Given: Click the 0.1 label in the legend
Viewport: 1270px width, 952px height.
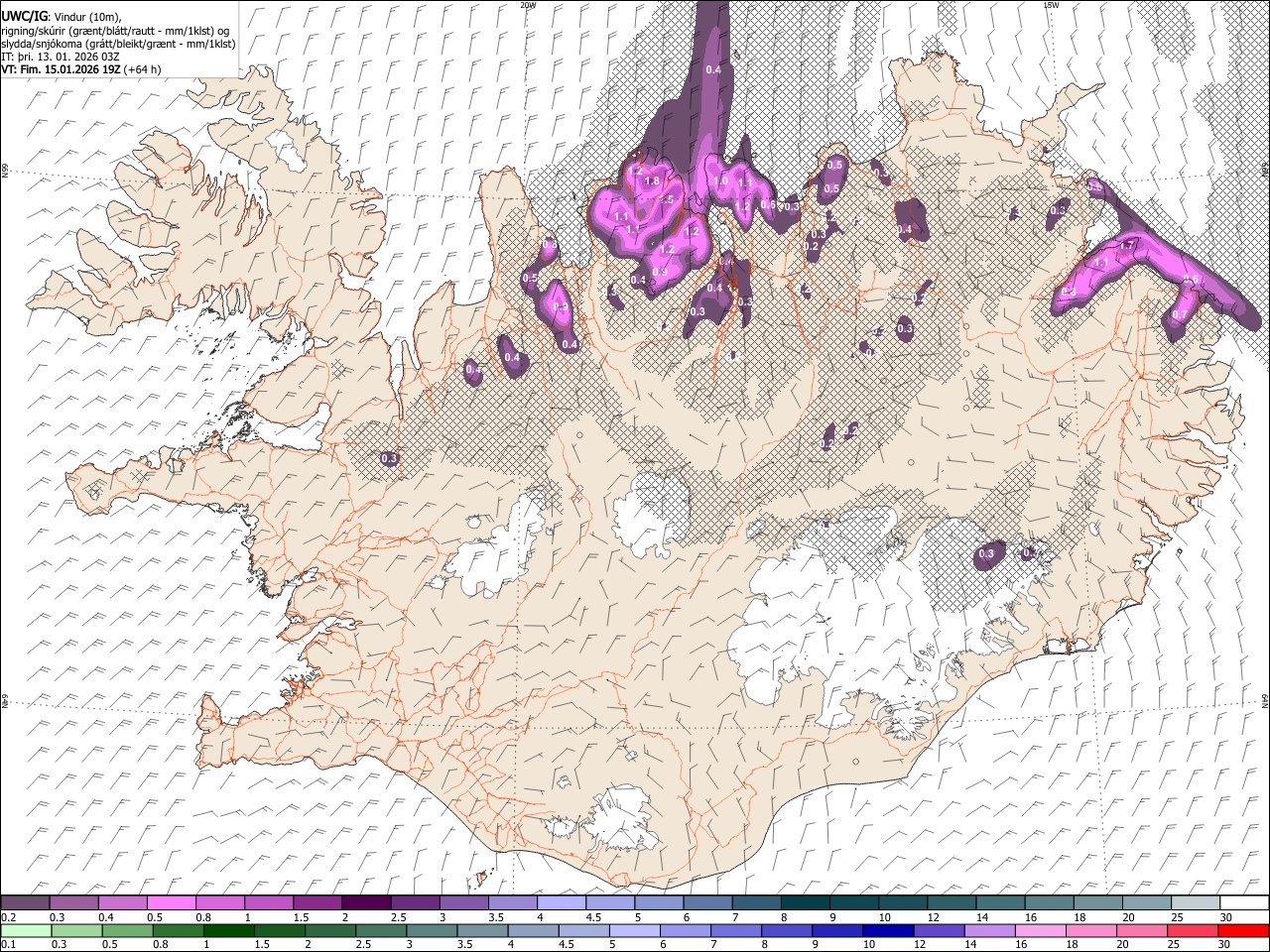Looking at the screenshot, I should (x=8, y=945).
